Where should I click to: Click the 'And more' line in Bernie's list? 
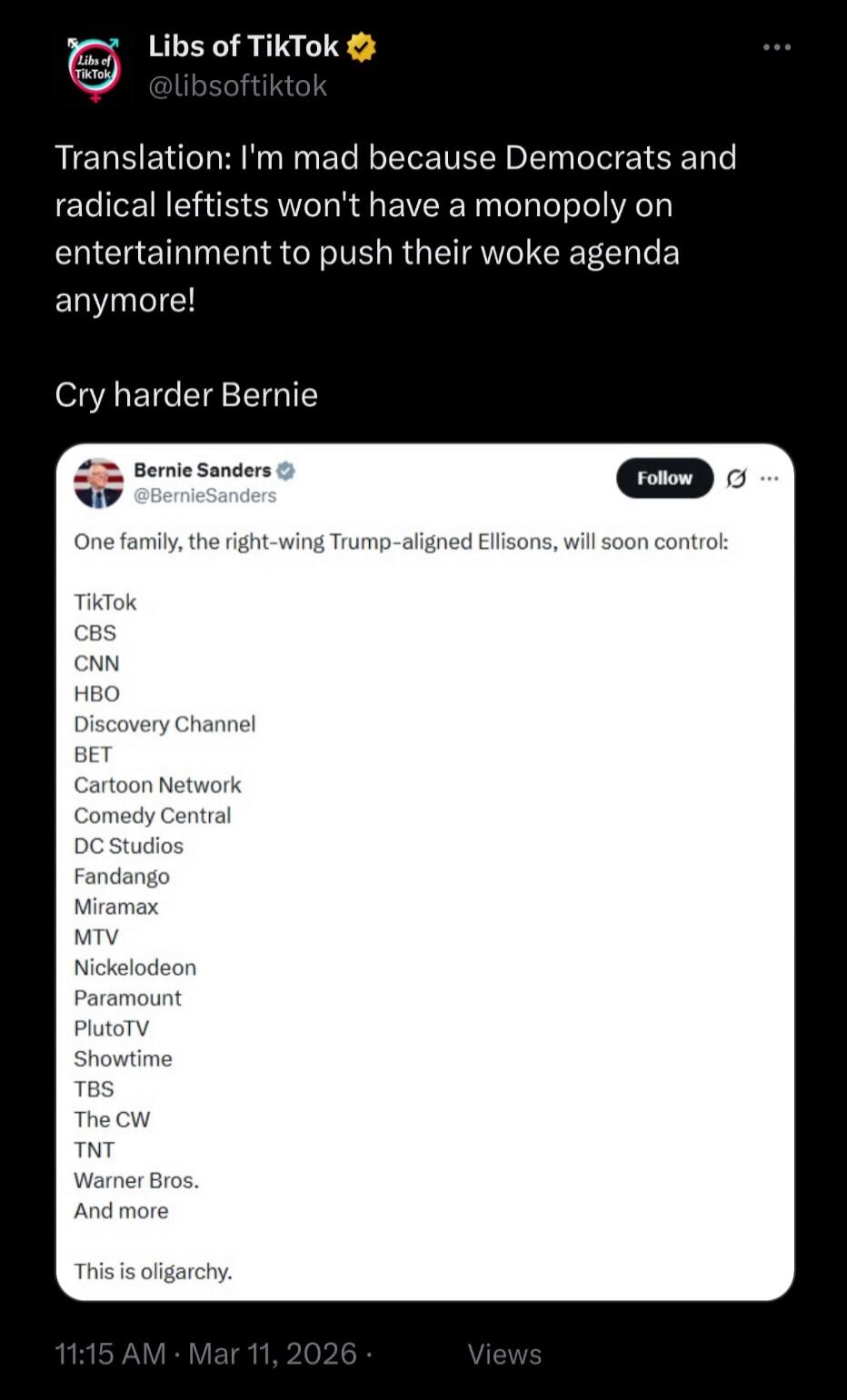[x=120, y=1210]
